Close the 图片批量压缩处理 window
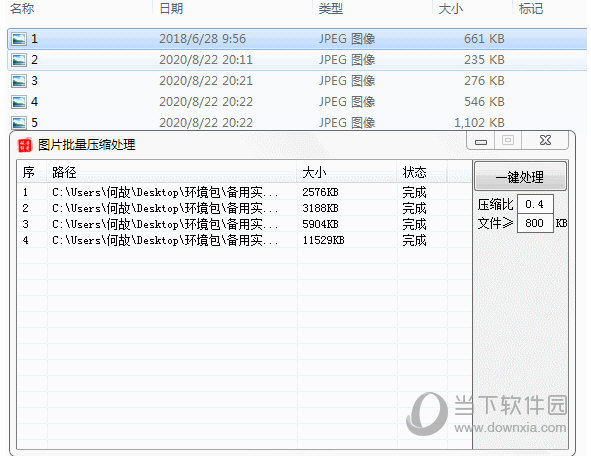This screenshot has width=591, height=457. point(545,141)
